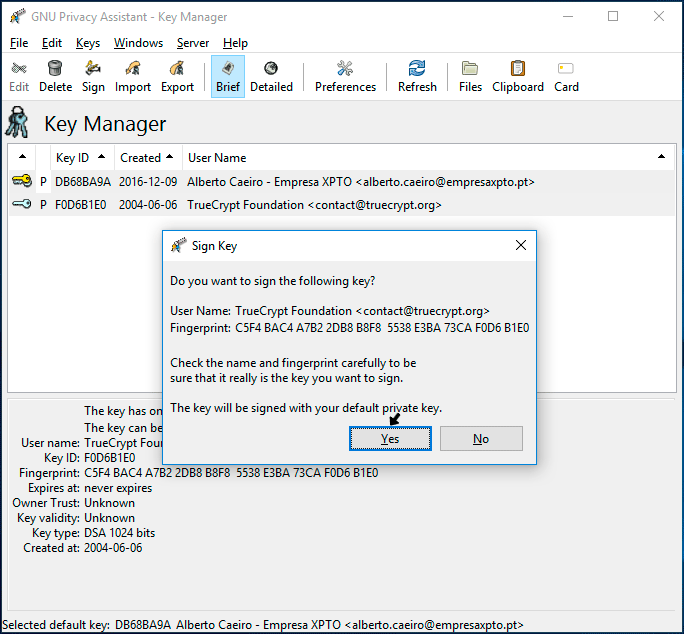This screenshot has width=684, height=634.
Task: Open the Edit menu
Action: [51, 43]
